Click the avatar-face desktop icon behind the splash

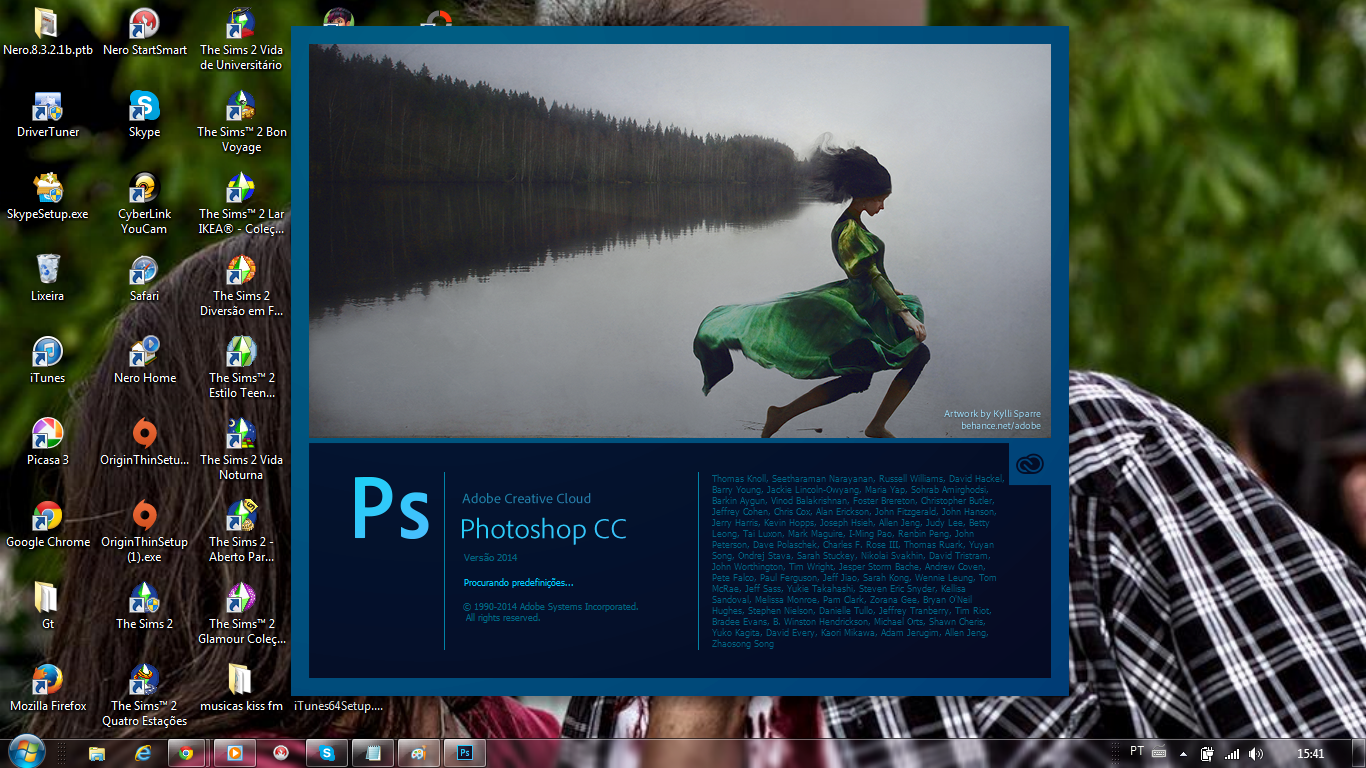coord(339,16)
